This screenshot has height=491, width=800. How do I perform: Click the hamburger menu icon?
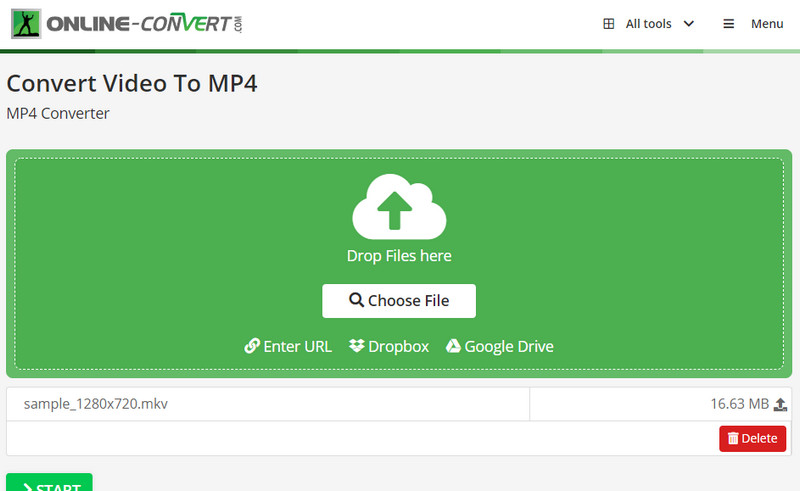tap(729, 24)
